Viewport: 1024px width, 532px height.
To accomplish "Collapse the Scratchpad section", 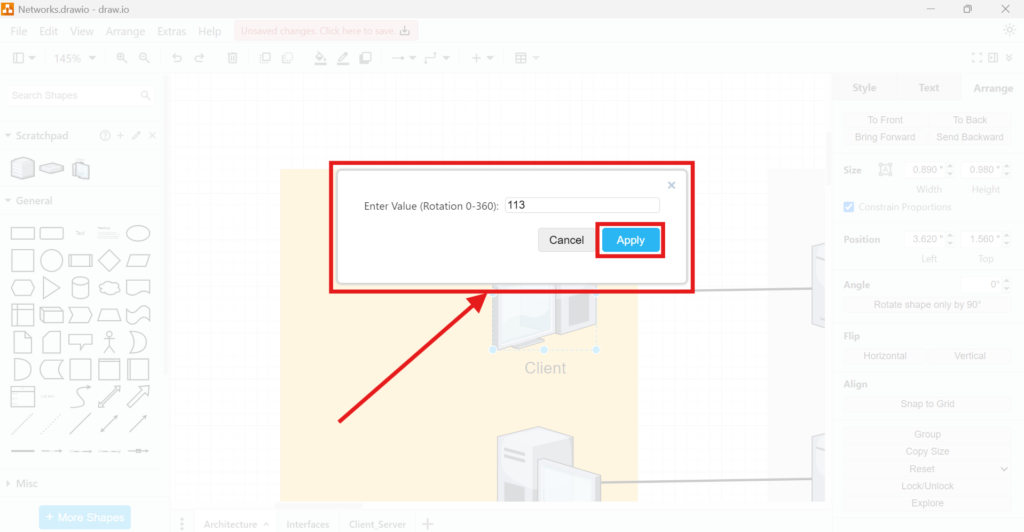I will pos(36,136).
